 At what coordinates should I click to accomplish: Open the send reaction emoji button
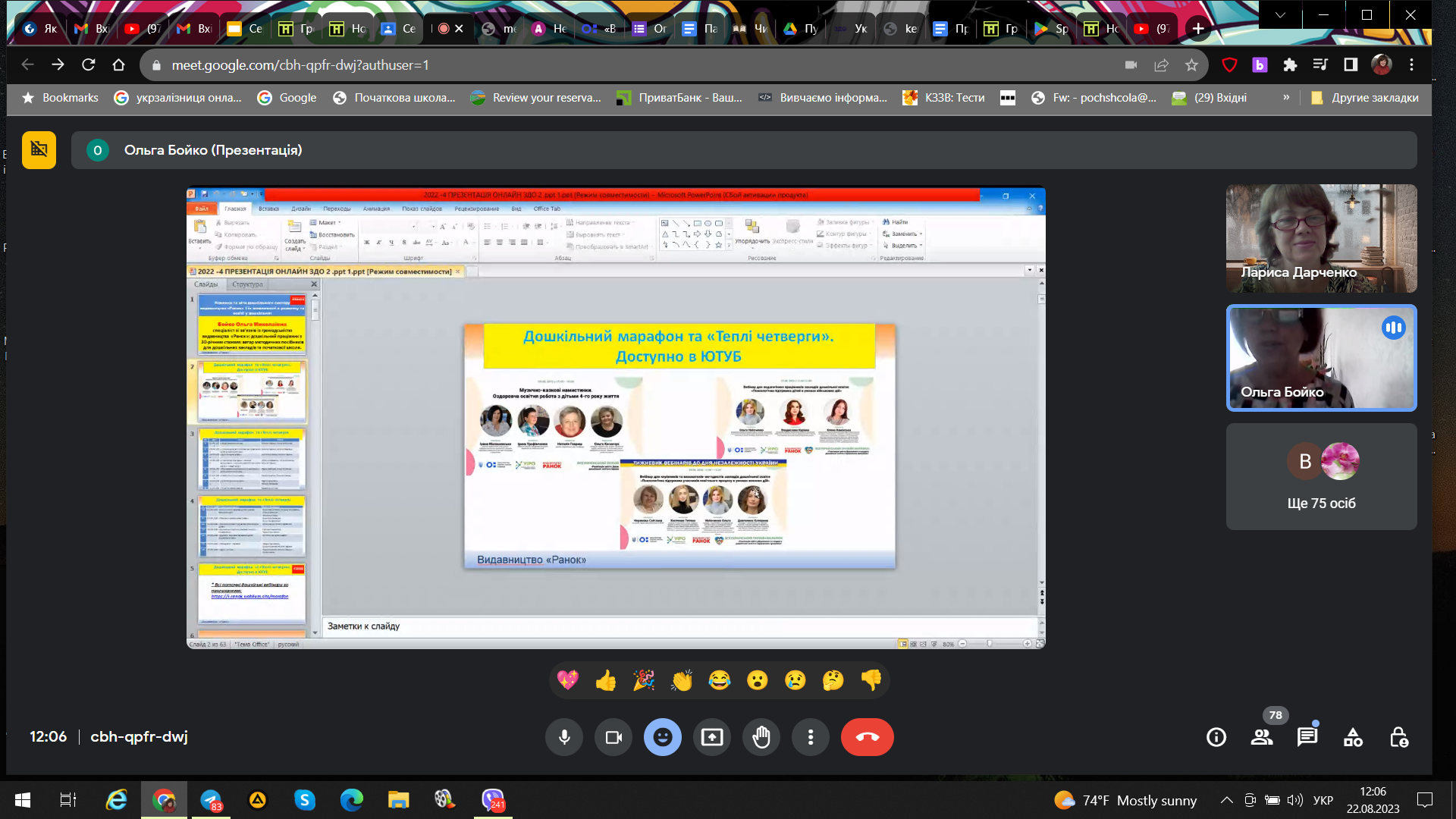click(x=663, y=737)
